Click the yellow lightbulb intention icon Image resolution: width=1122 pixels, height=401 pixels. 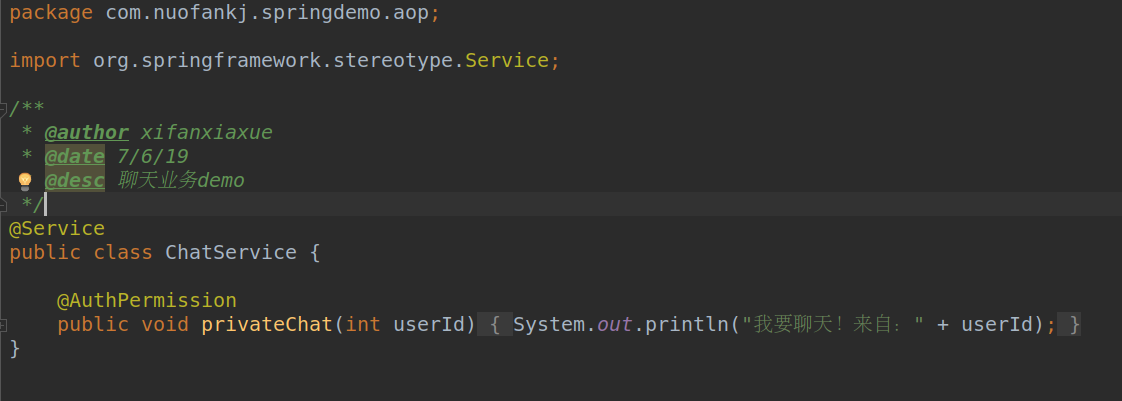(x=25, y=181)
